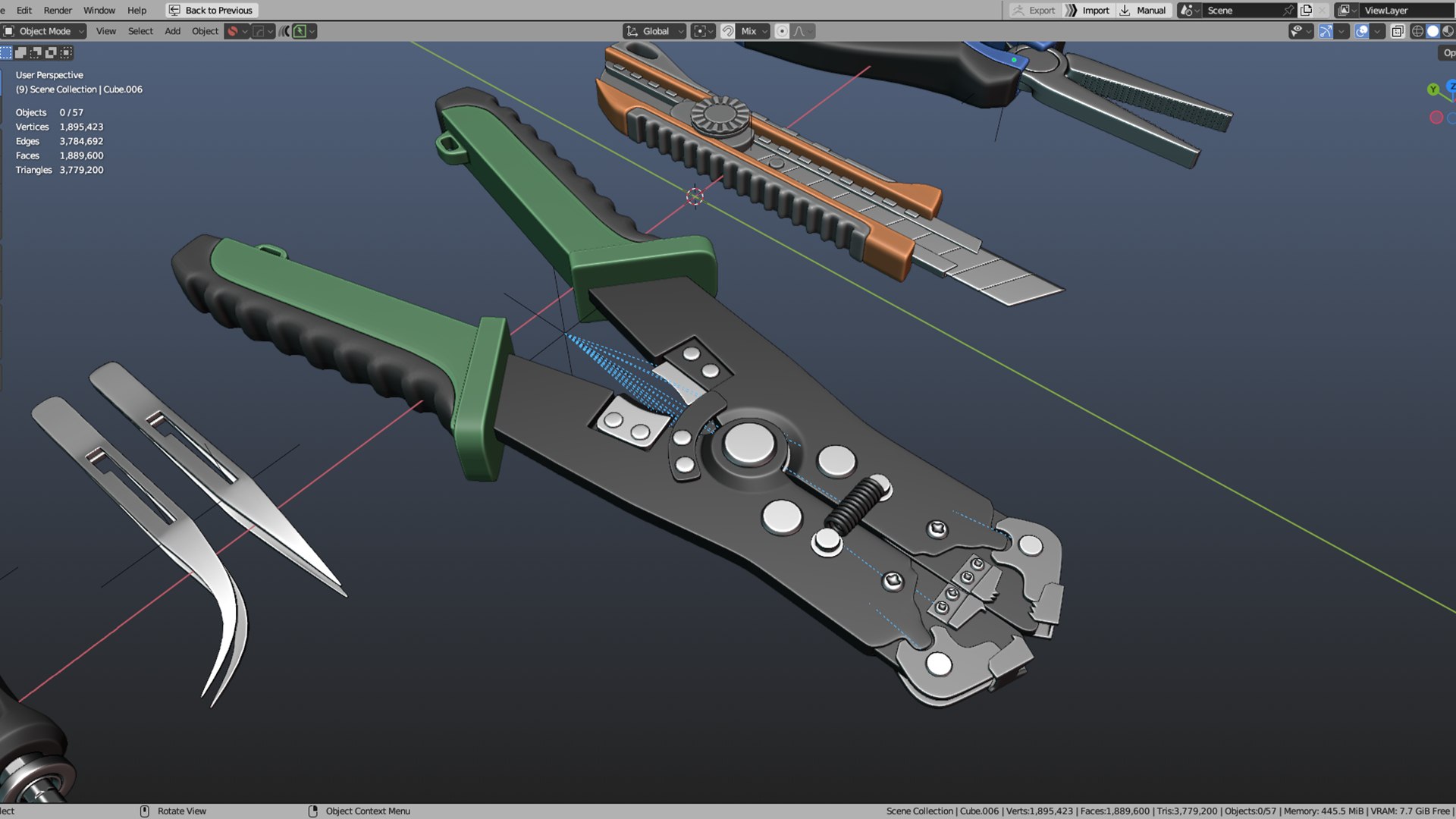Select the extend selection mode icon
Viewport: 1456px width, 819px height.
tap(21, 52)
